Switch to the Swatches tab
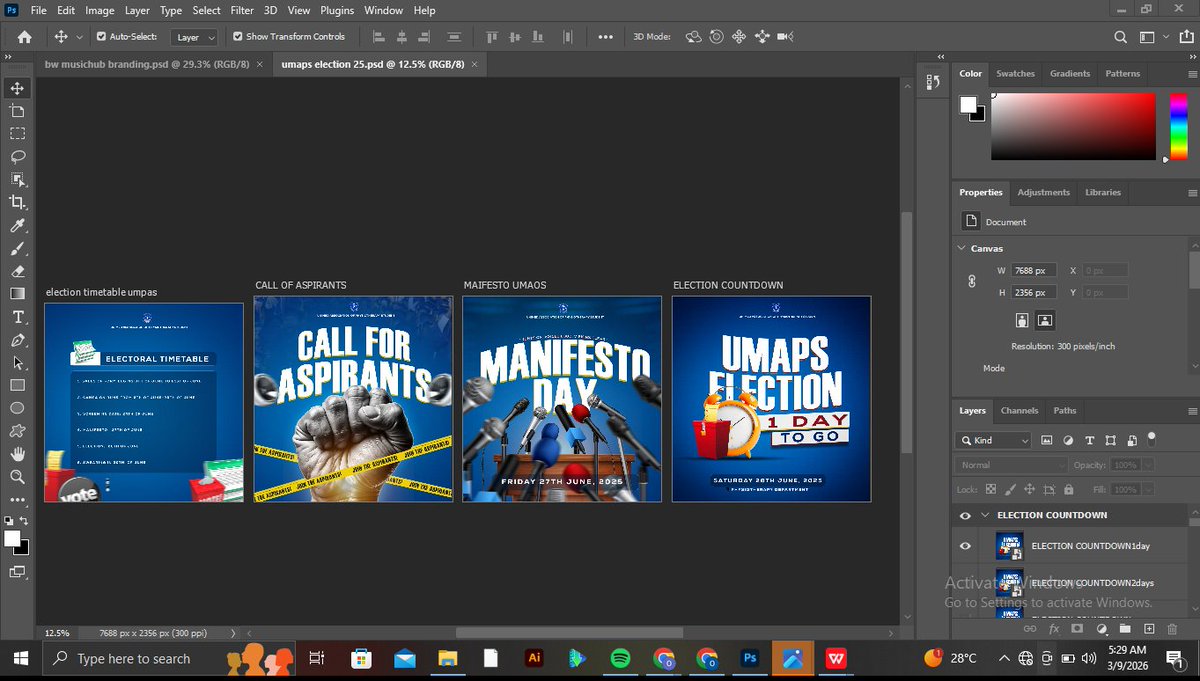Screen dimensions: 1200x681 pyautogui.click(x=1015, y=73)
